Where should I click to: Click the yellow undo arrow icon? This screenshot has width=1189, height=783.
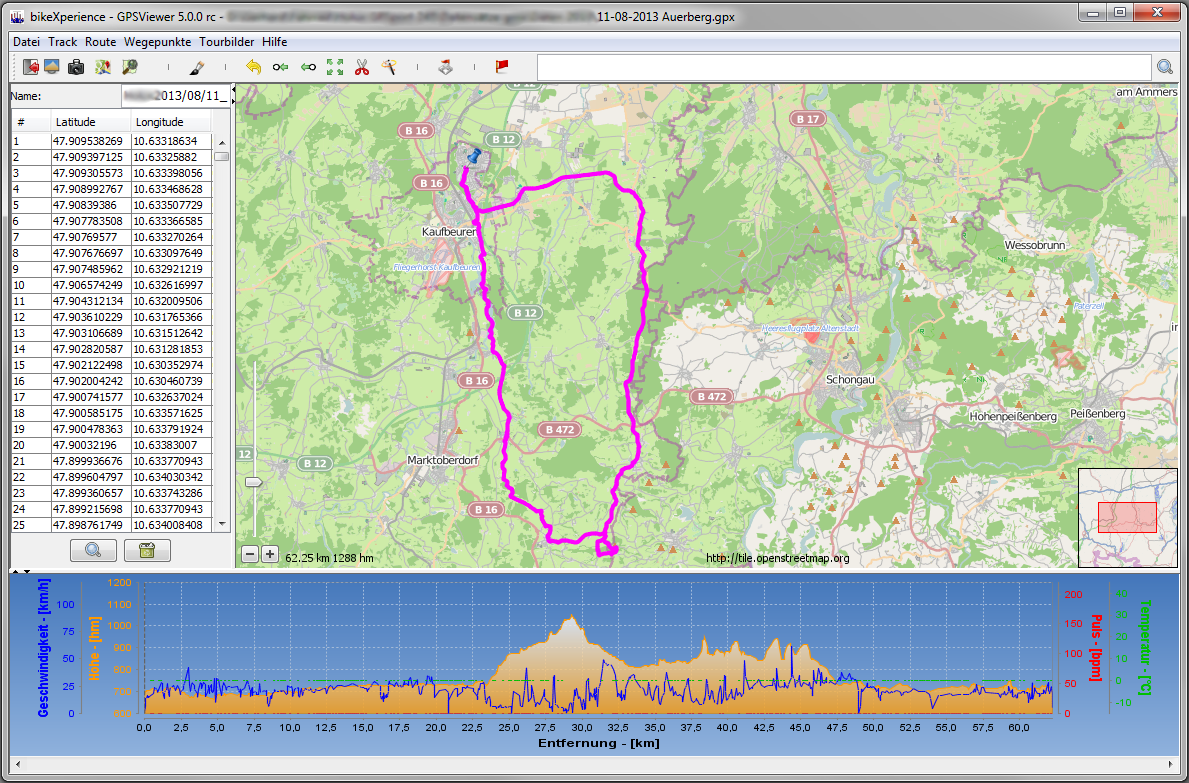[x=253, y=67]
